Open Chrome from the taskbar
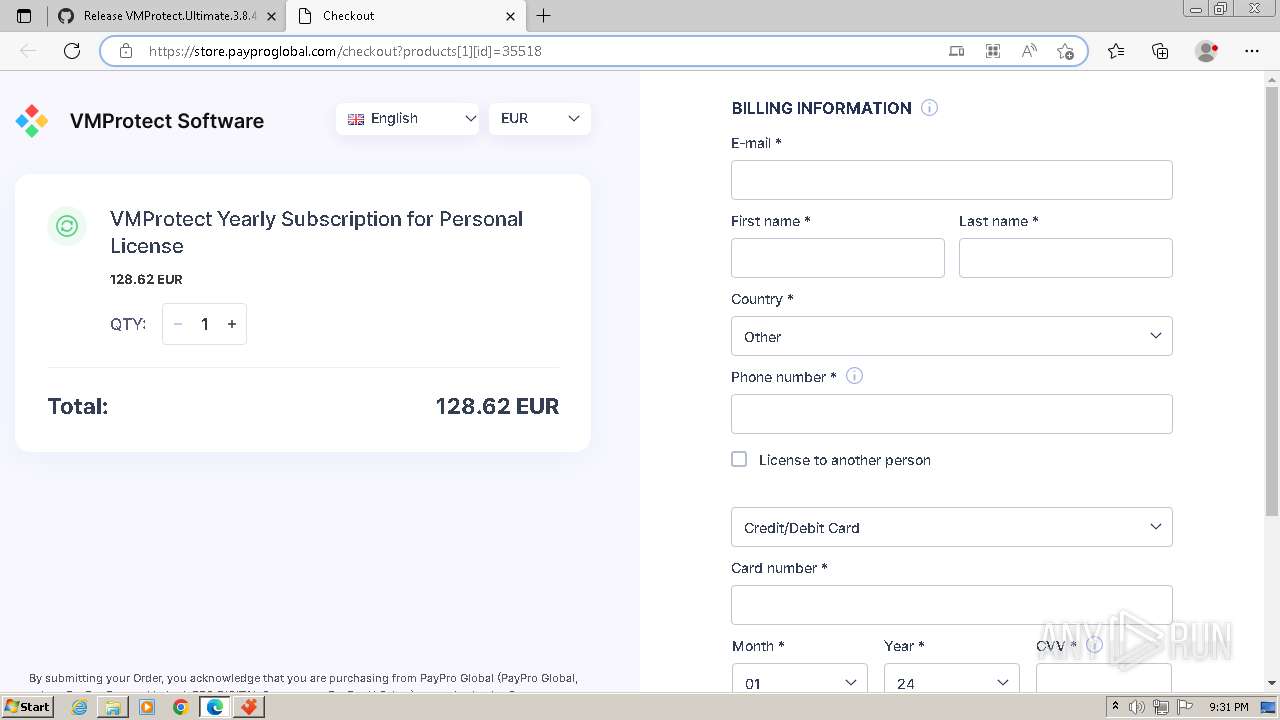 coord(181,707)
